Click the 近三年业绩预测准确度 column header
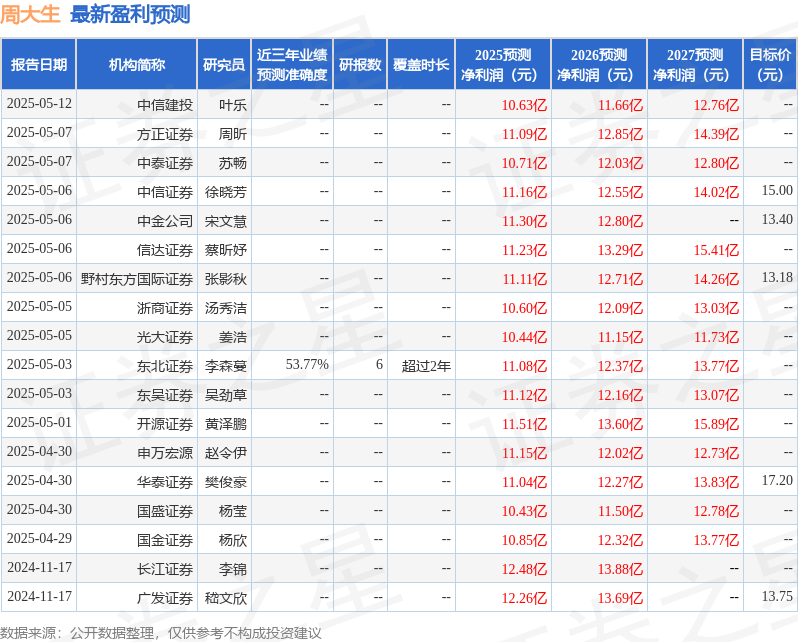The width and height of the screenshot is (798, 642). pos(292,65)
